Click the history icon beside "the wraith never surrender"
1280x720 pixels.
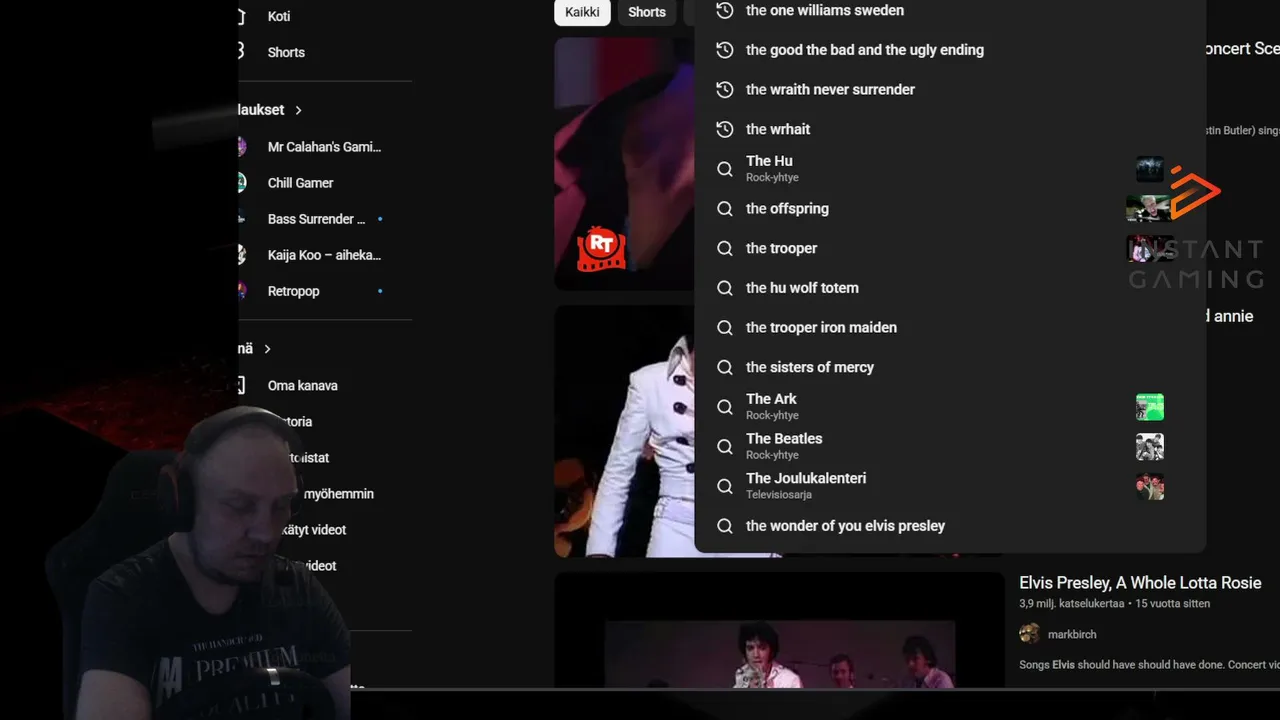(x=725, y=90)
